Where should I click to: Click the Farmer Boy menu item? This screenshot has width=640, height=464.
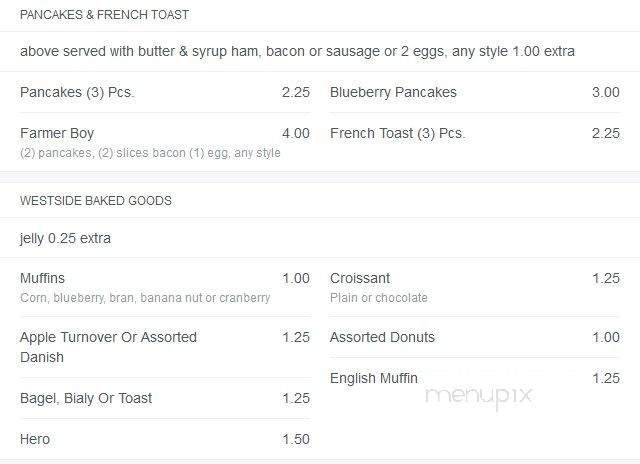click(57, 133)
